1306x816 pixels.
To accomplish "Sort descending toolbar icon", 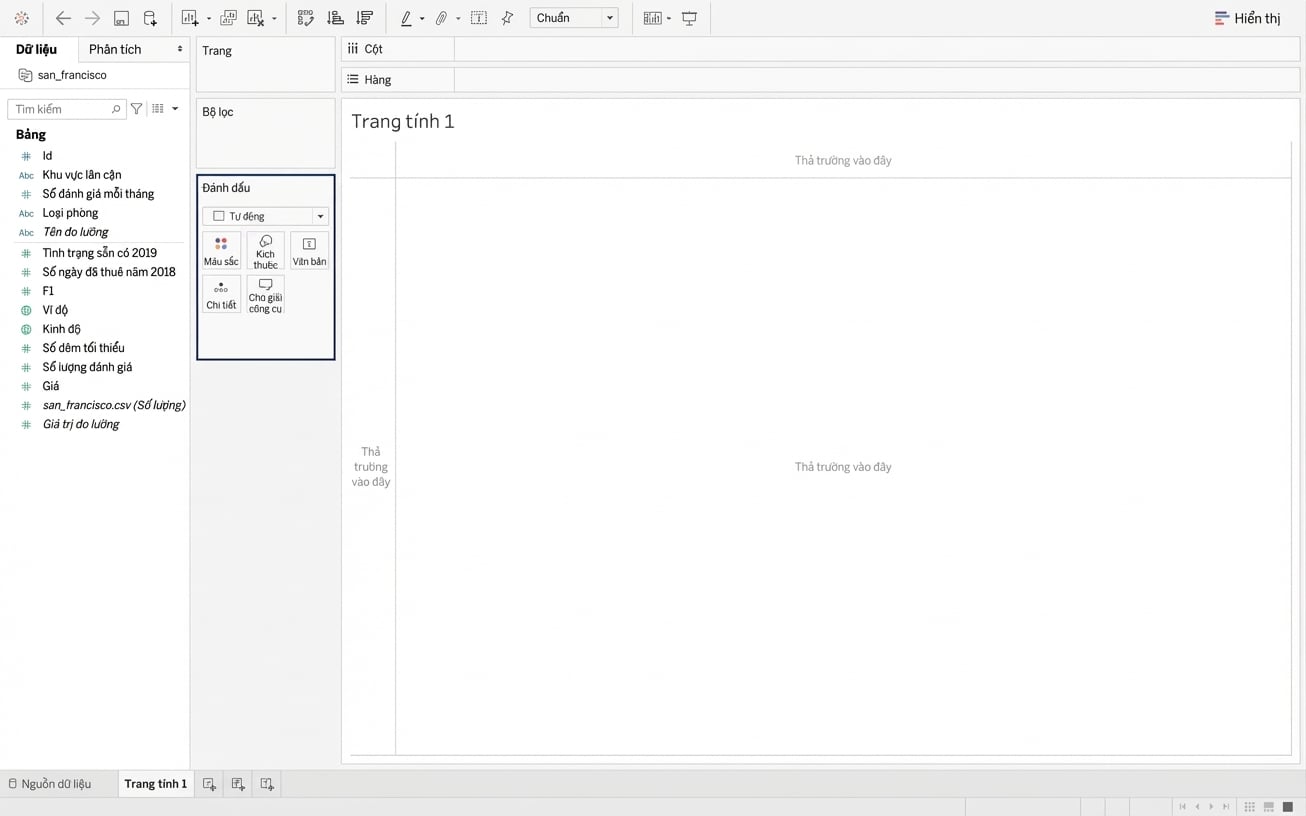I will click(x=364, y=18).
